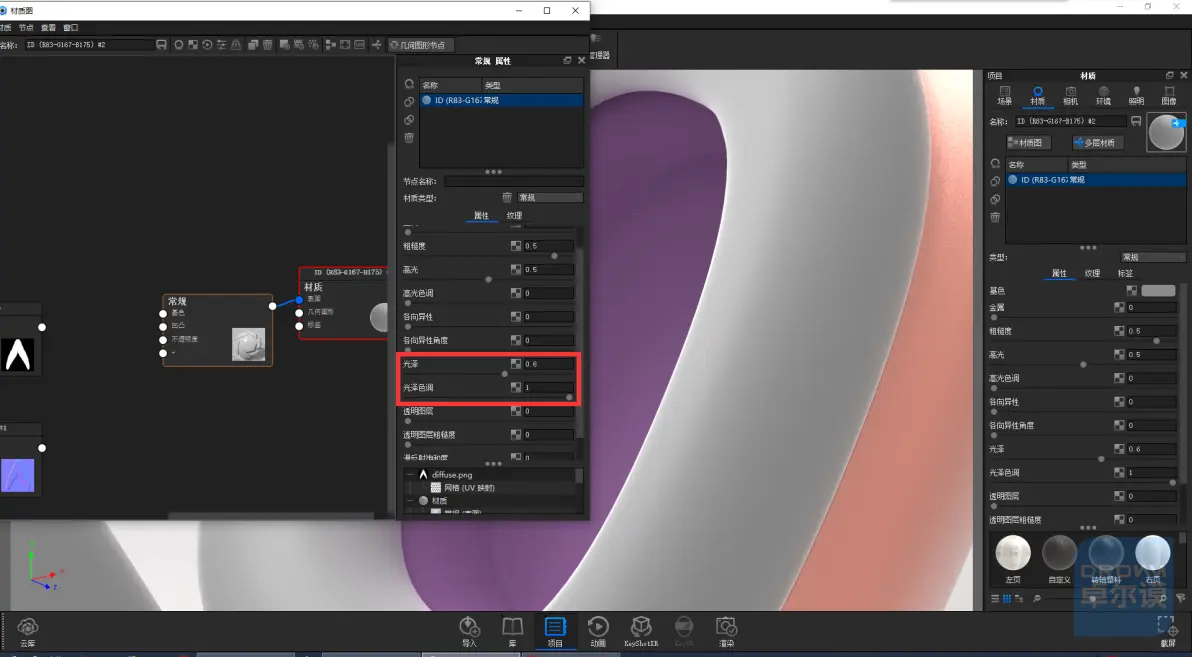The image size is (1192, 657).
Task: Open the 库 panel from bottom toolbar
Action: (512, 632)
